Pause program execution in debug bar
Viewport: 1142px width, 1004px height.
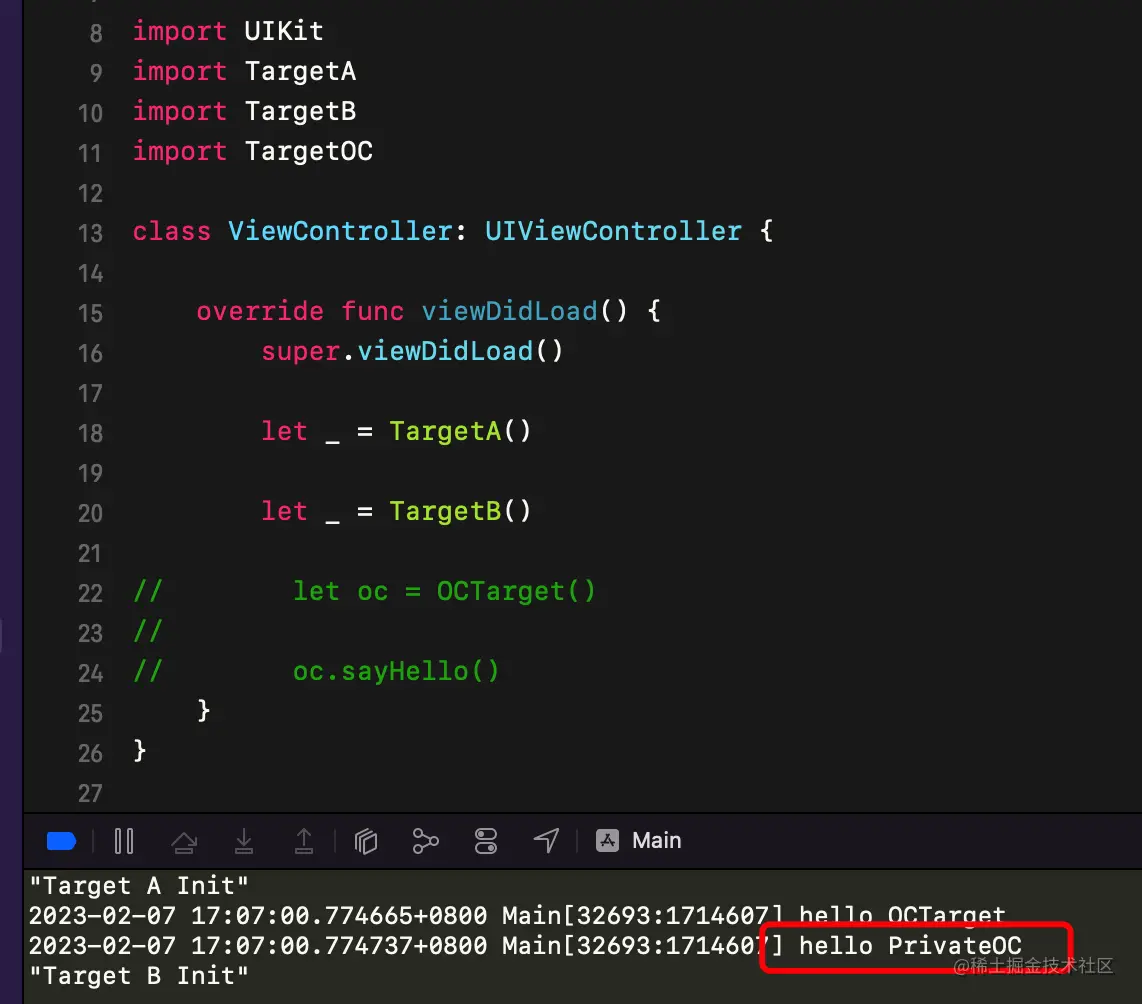pos(124,841)
